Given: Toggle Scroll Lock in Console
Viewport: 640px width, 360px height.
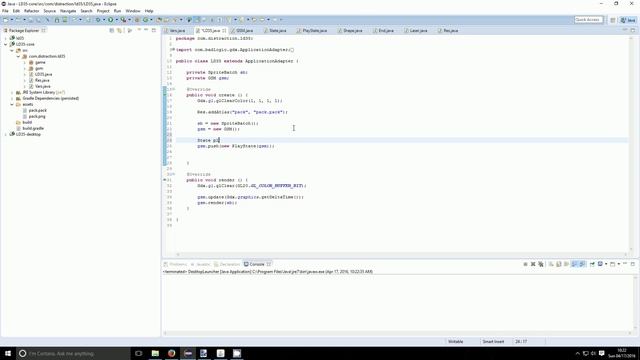Looking at the screenshot, I should [x=559, y=264].
